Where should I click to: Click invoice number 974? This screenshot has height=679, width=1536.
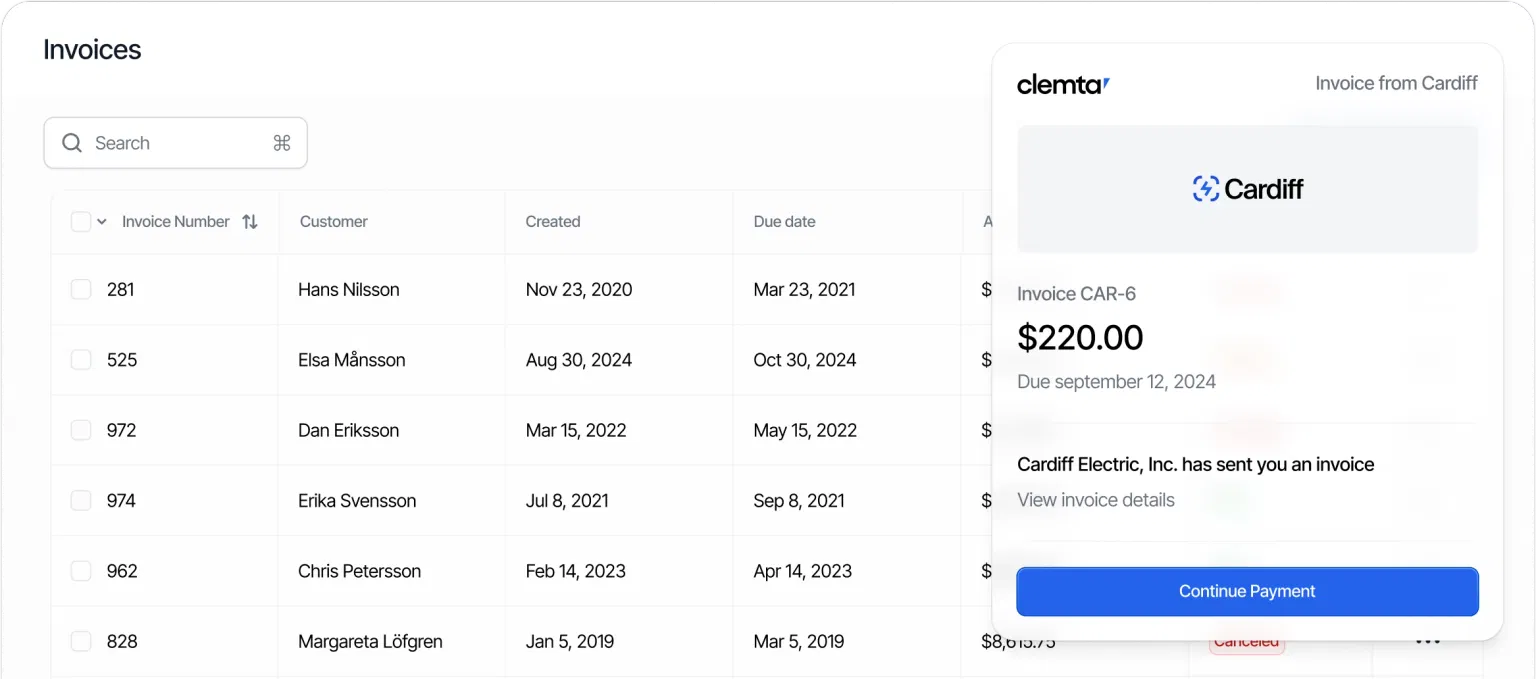[x=122, y=501]
